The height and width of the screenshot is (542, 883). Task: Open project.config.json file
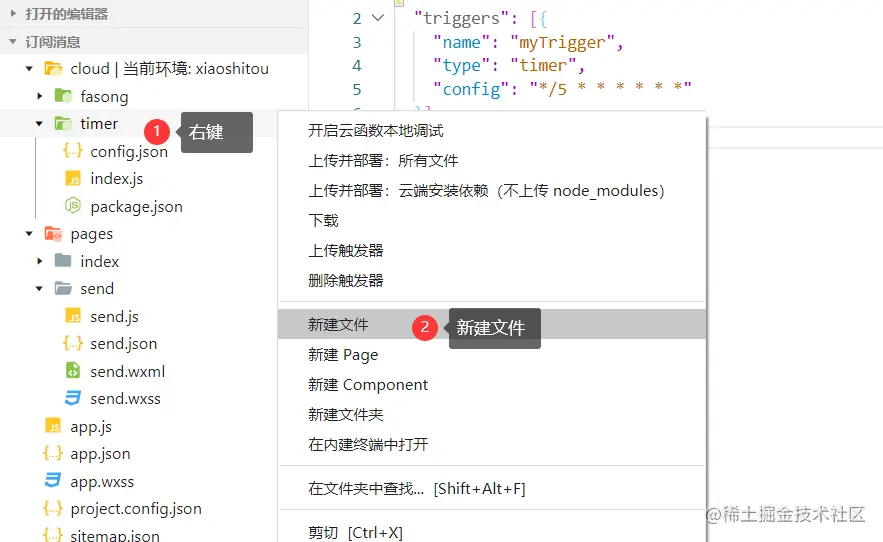pos(136,509)
